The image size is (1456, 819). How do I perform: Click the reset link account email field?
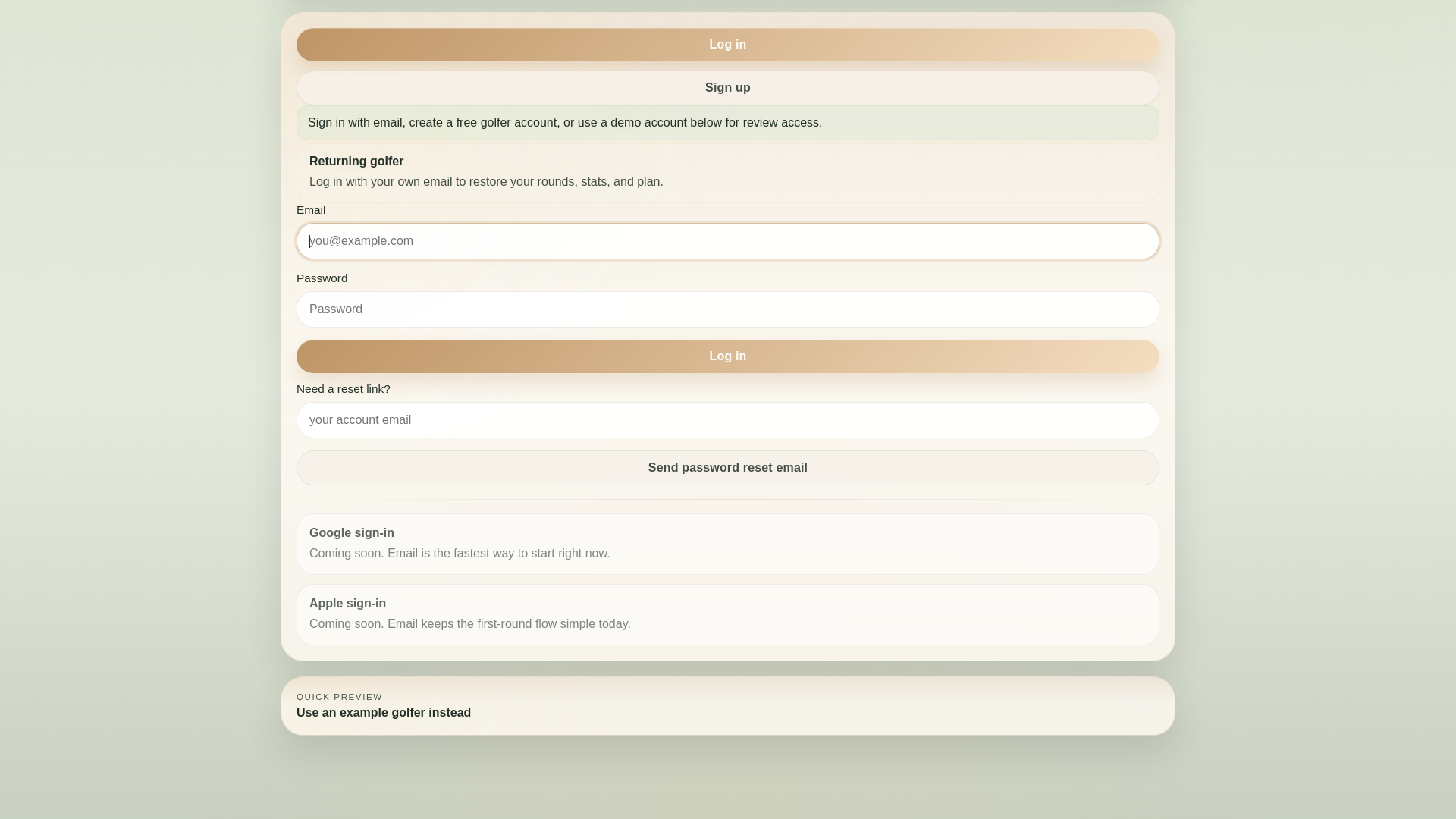tap(727, 420)
